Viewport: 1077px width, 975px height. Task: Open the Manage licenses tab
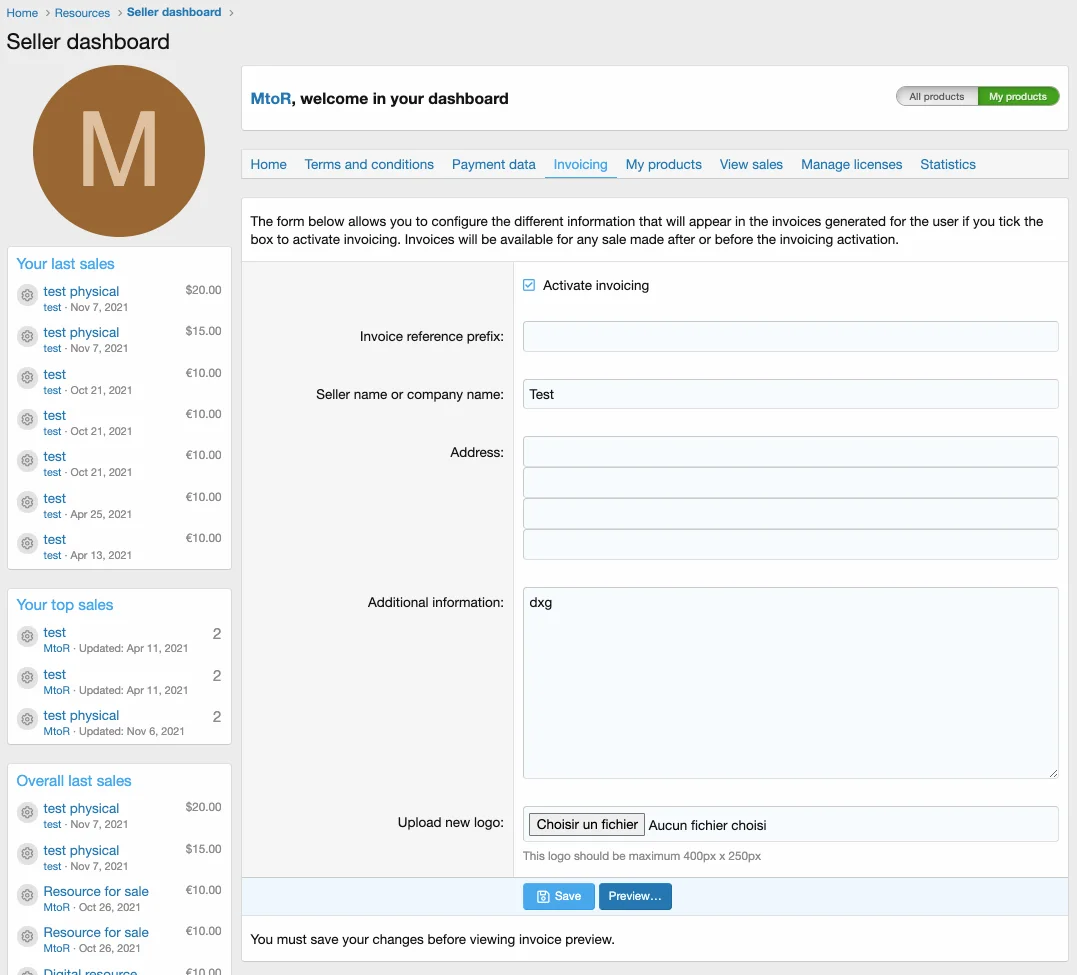click(851, 164)
